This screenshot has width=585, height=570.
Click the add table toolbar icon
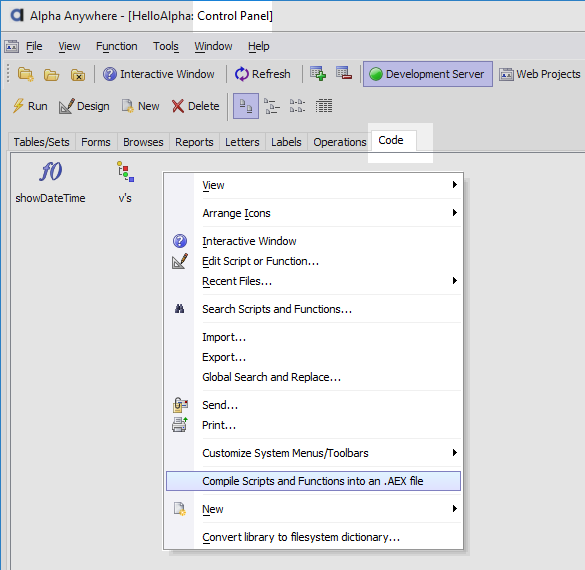tap(318, 73)
